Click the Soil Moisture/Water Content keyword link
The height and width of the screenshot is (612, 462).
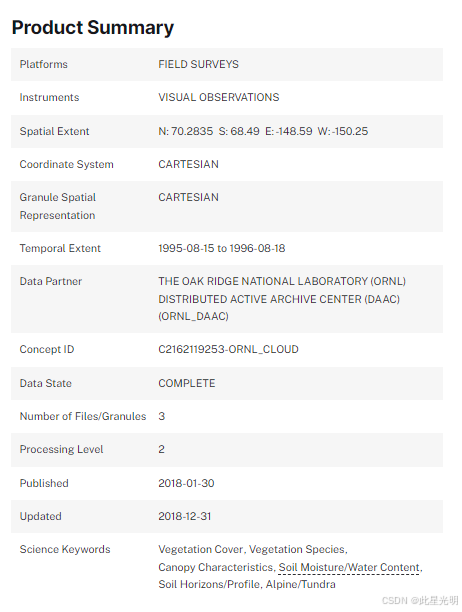pos(350,567)
